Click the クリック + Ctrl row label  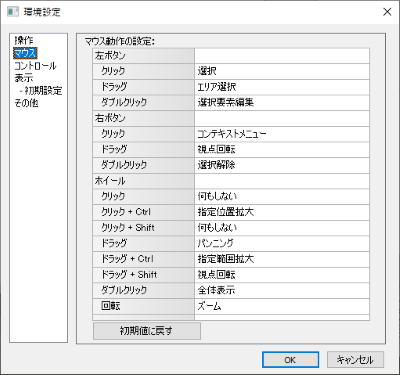click(126, 212)
